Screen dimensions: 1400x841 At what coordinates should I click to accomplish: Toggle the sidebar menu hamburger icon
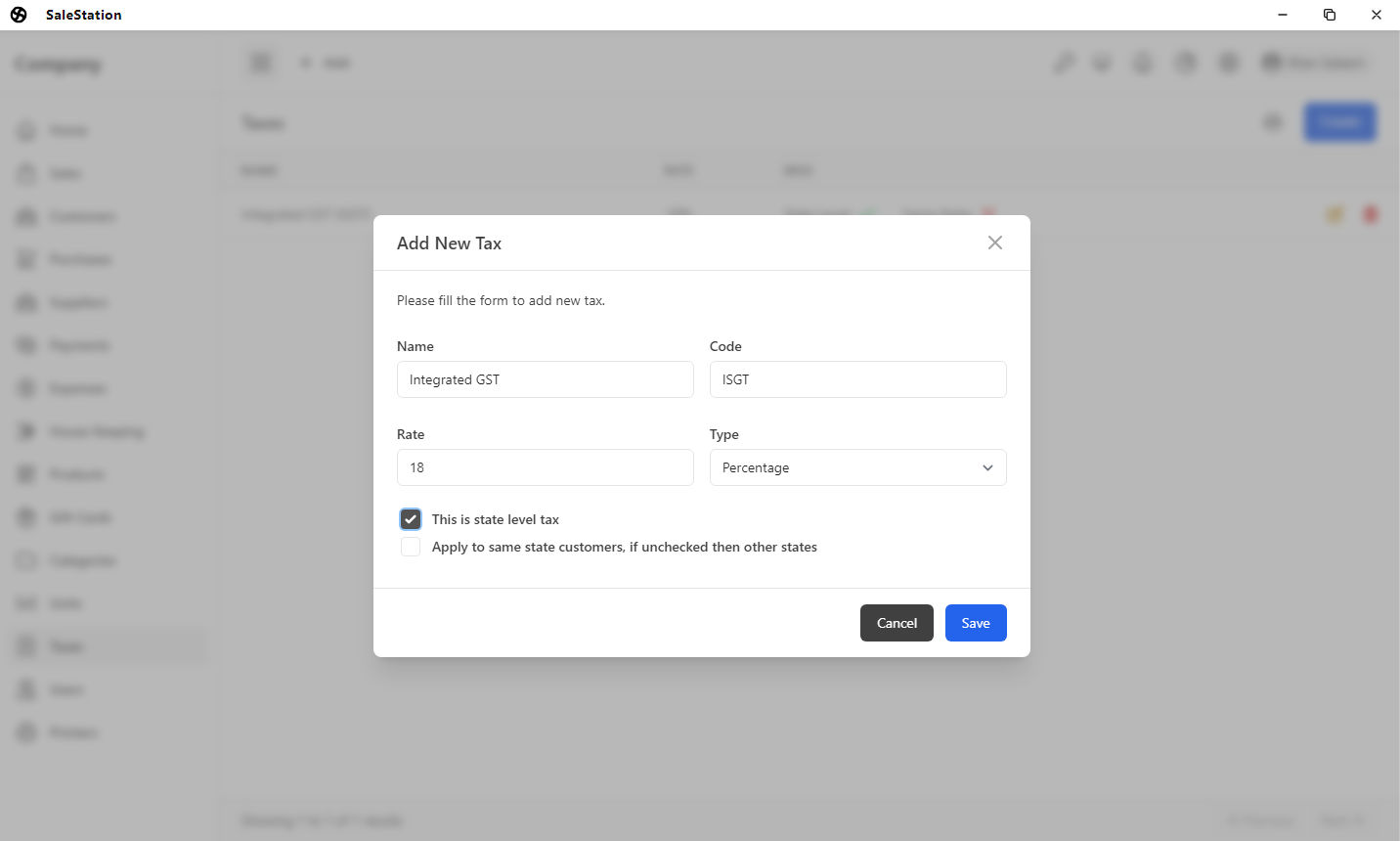[x=261, y=64]
